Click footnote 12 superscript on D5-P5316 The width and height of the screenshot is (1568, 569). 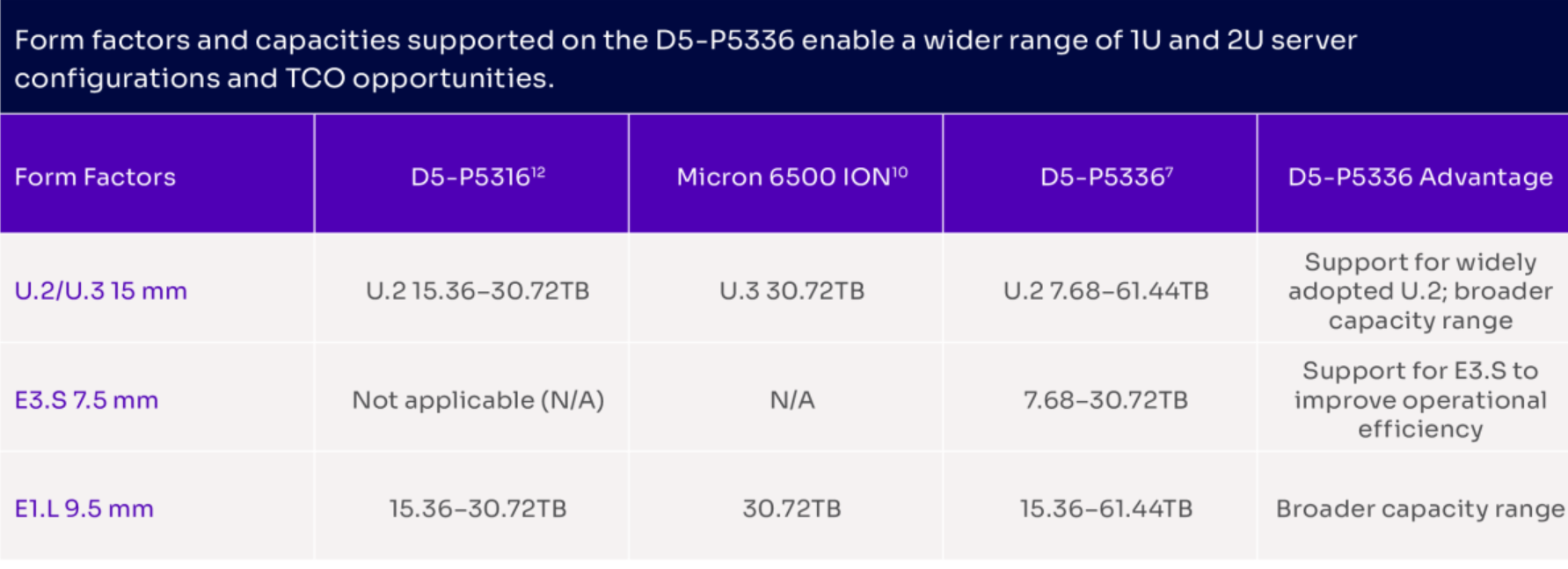coord(538,171)
